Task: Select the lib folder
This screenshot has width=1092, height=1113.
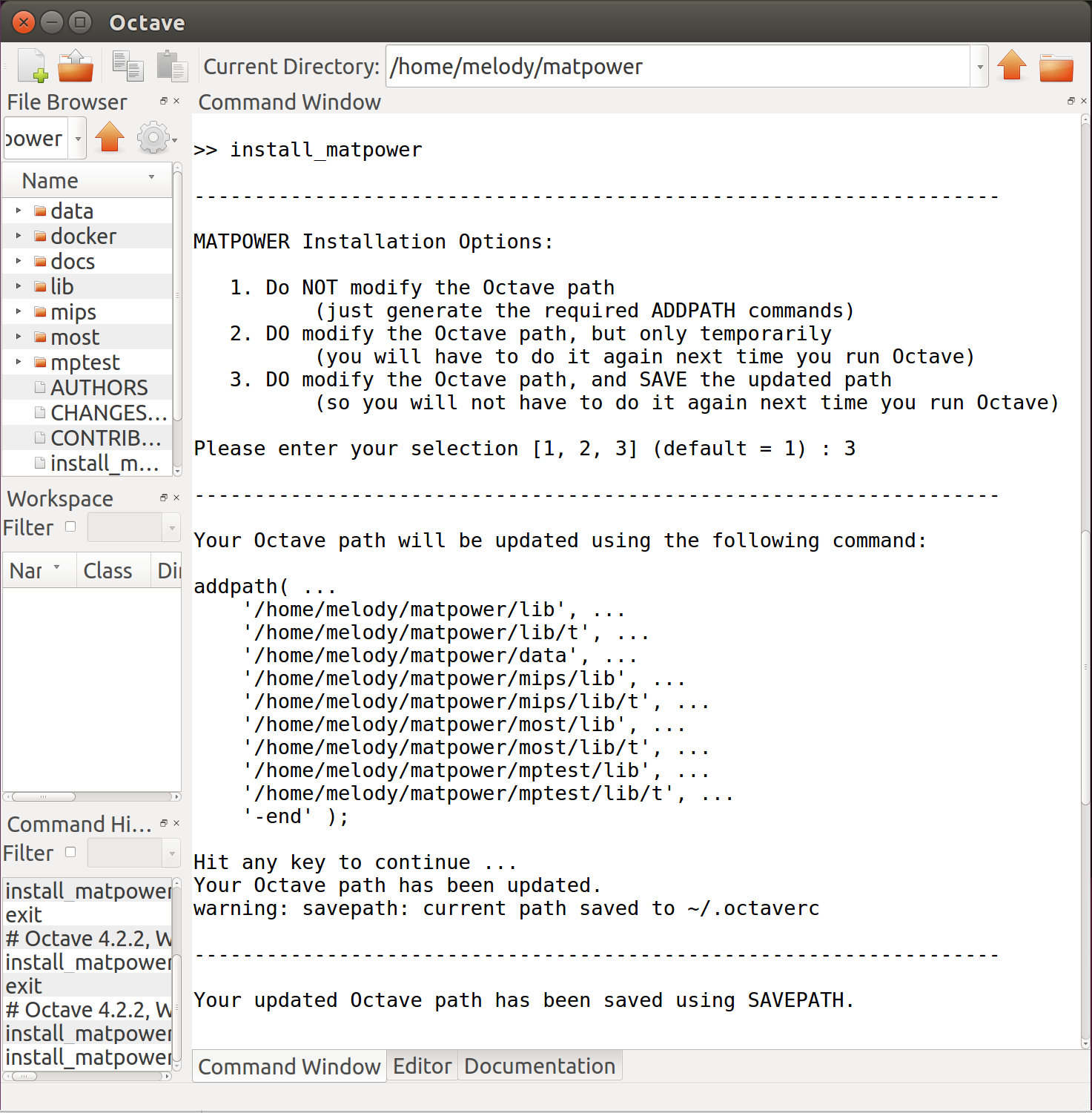Action: 62,287
